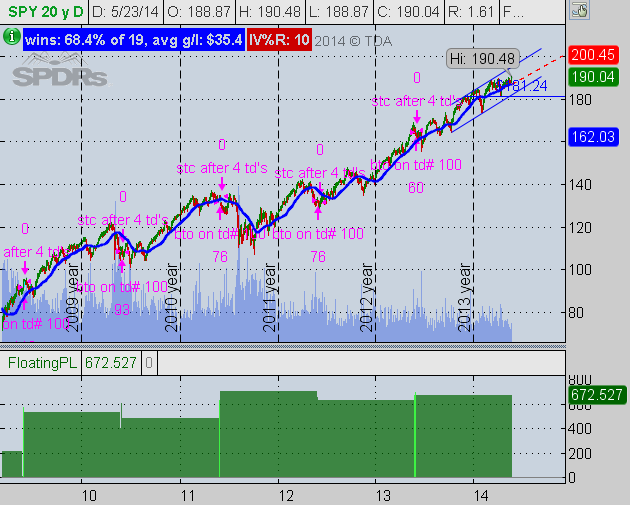Click the range value R: 1.61

point(470,12)
